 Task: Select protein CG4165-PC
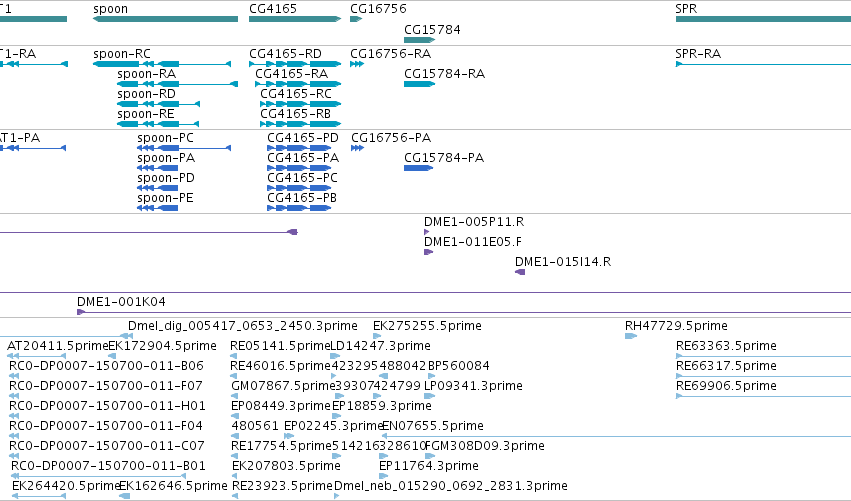tap(302, 178)
